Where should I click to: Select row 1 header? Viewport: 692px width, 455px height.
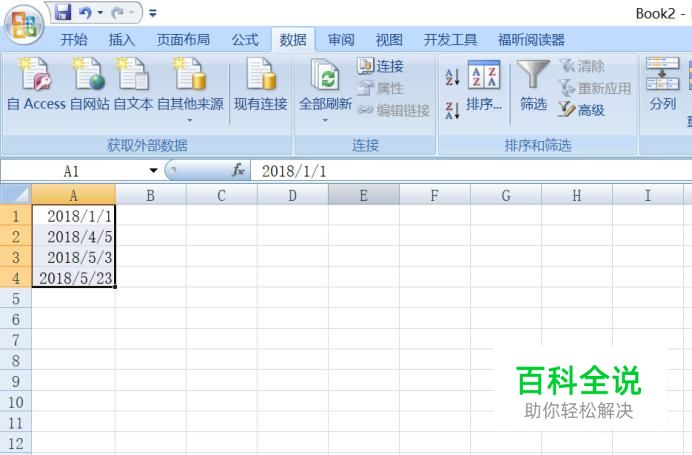click(x=16, y=215)
